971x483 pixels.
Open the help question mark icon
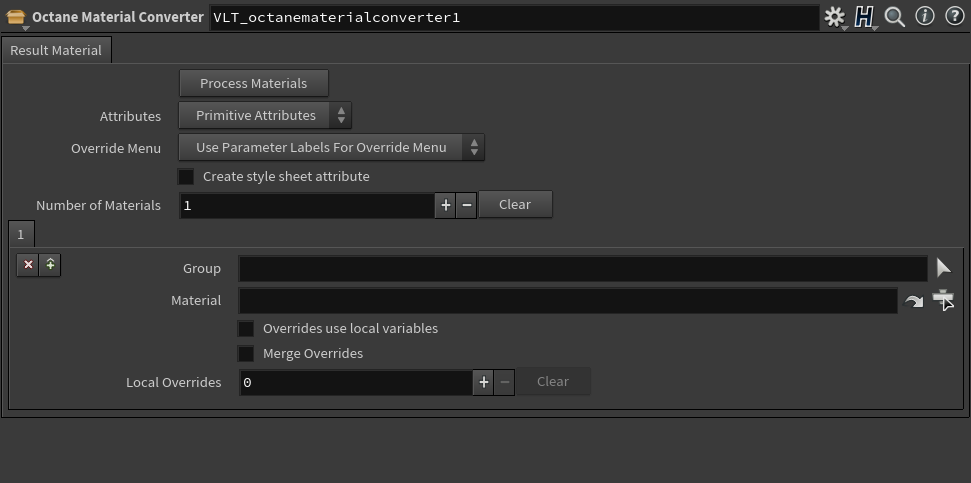tap(954, 17)
